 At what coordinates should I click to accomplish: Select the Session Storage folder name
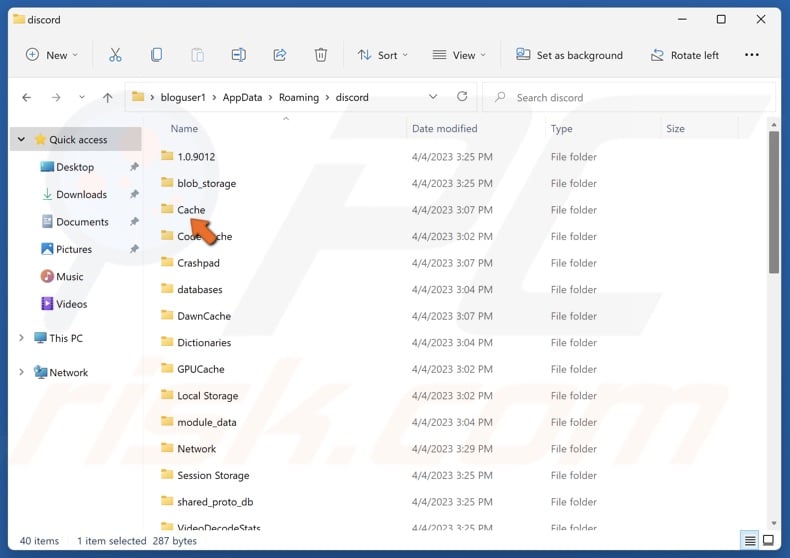213,475
